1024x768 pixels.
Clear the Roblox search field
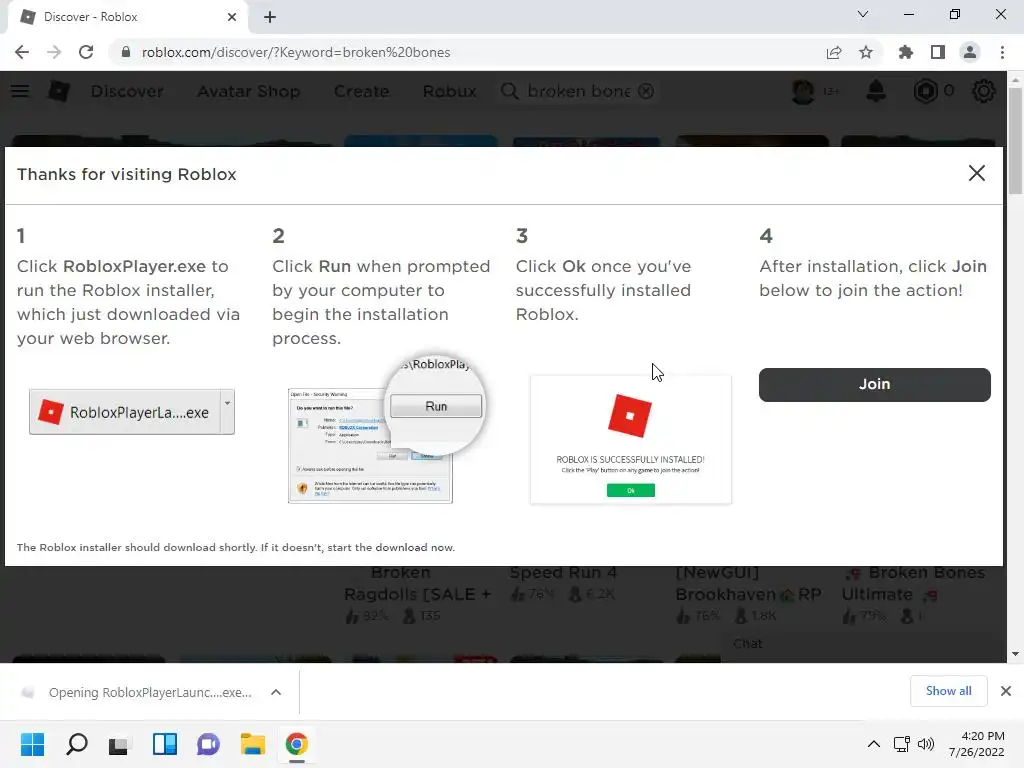point(646,91)
